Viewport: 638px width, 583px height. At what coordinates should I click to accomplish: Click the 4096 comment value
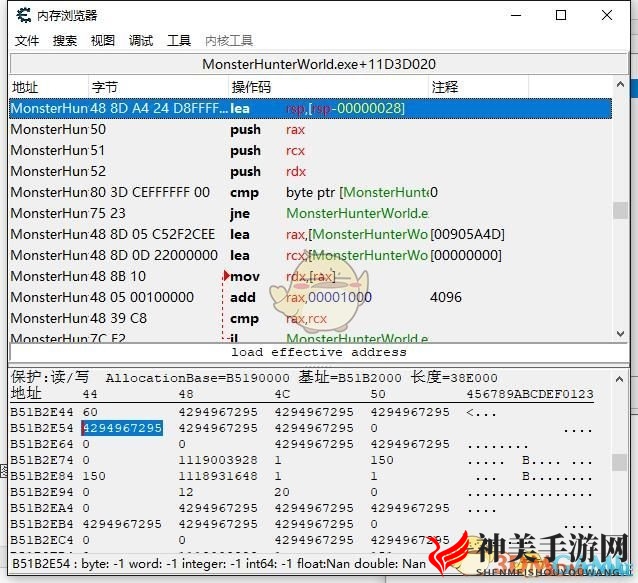[446, 297]
